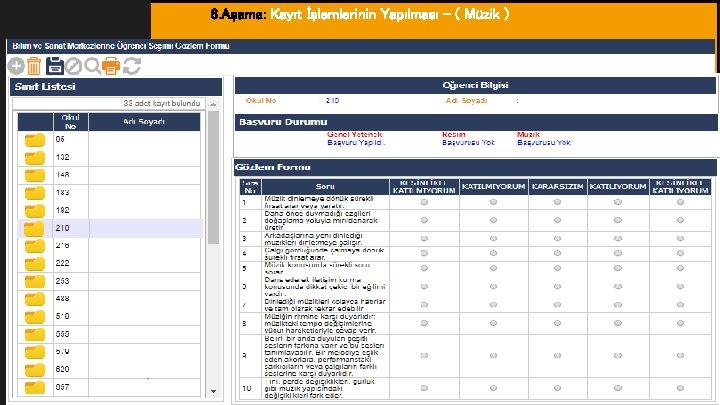The width and height of the screenshot is (720, 405).
Task: Select Kararsızım for question 6
Action: click(x=557, y=287)
